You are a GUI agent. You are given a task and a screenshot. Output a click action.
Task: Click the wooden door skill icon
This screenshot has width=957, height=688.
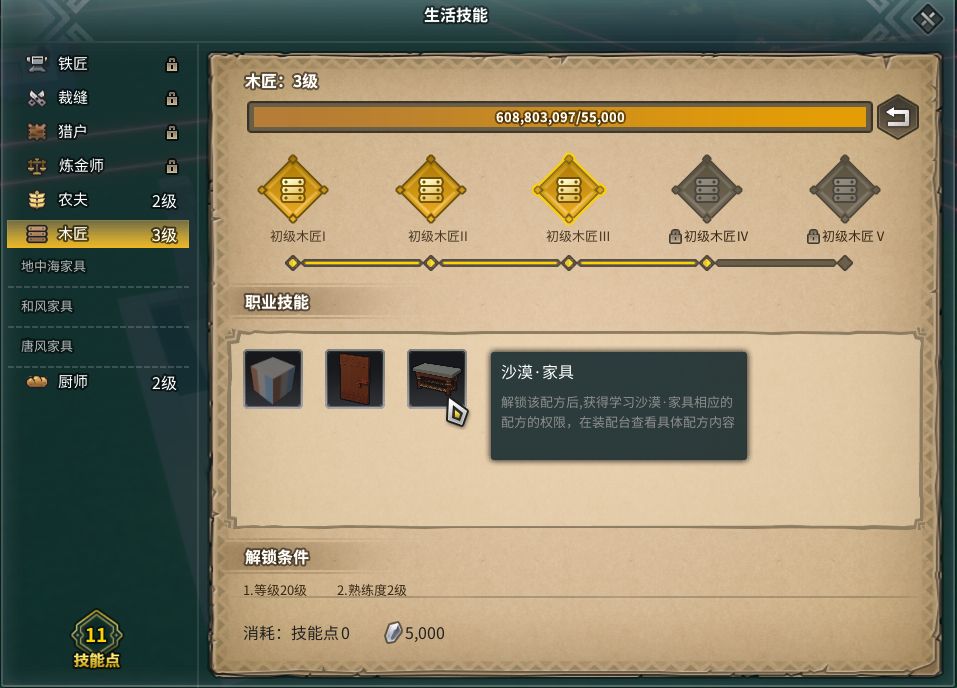[x=355, y=378]
